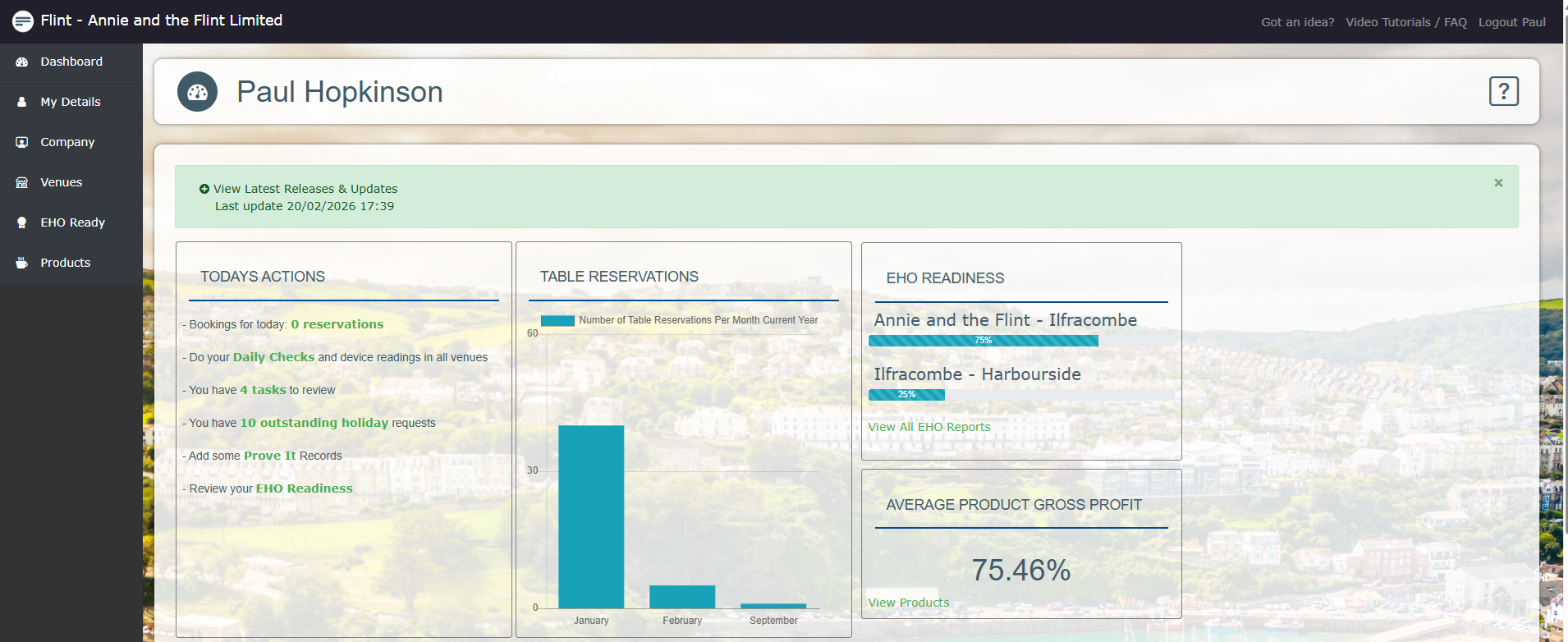
Task: Click the hamburger menu icon beside Flint title
Action: [x=23, y=21]
